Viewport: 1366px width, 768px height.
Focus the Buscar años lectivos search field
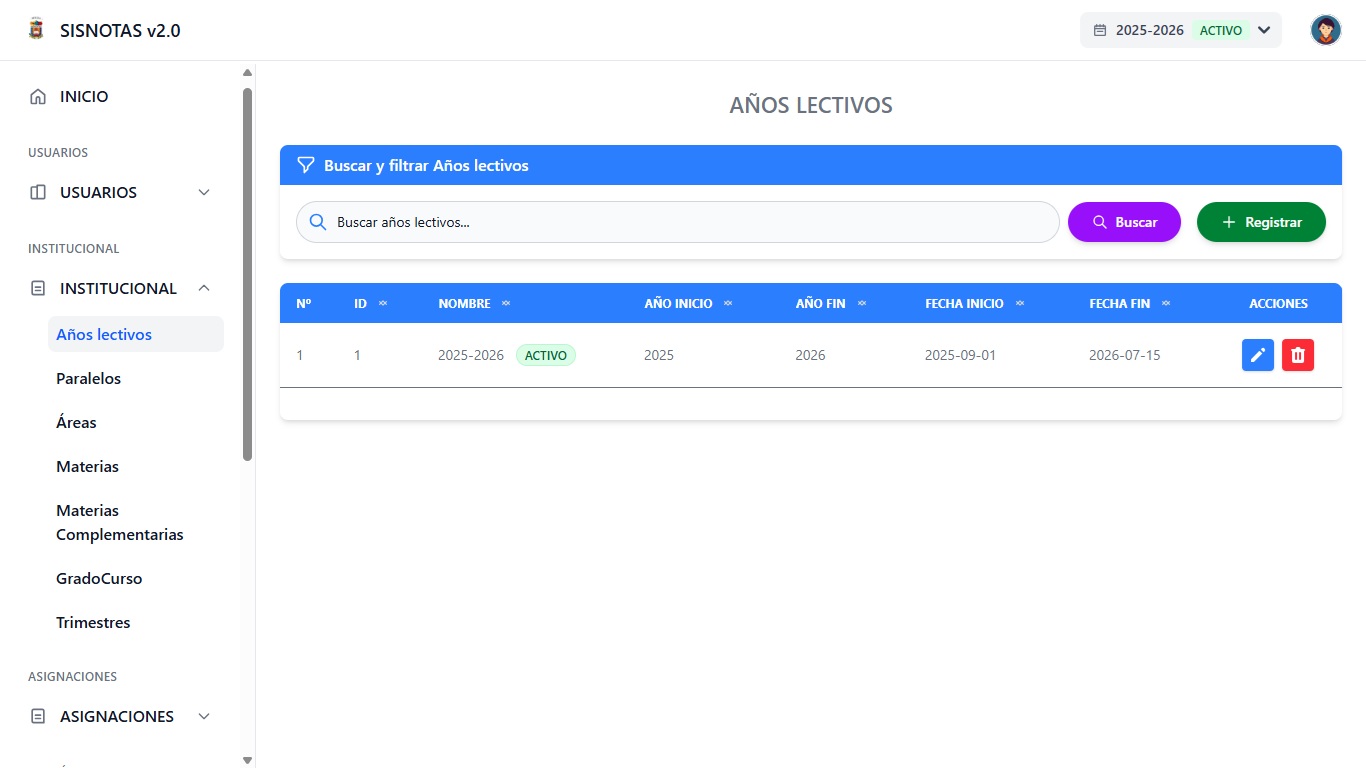[677, 222]
